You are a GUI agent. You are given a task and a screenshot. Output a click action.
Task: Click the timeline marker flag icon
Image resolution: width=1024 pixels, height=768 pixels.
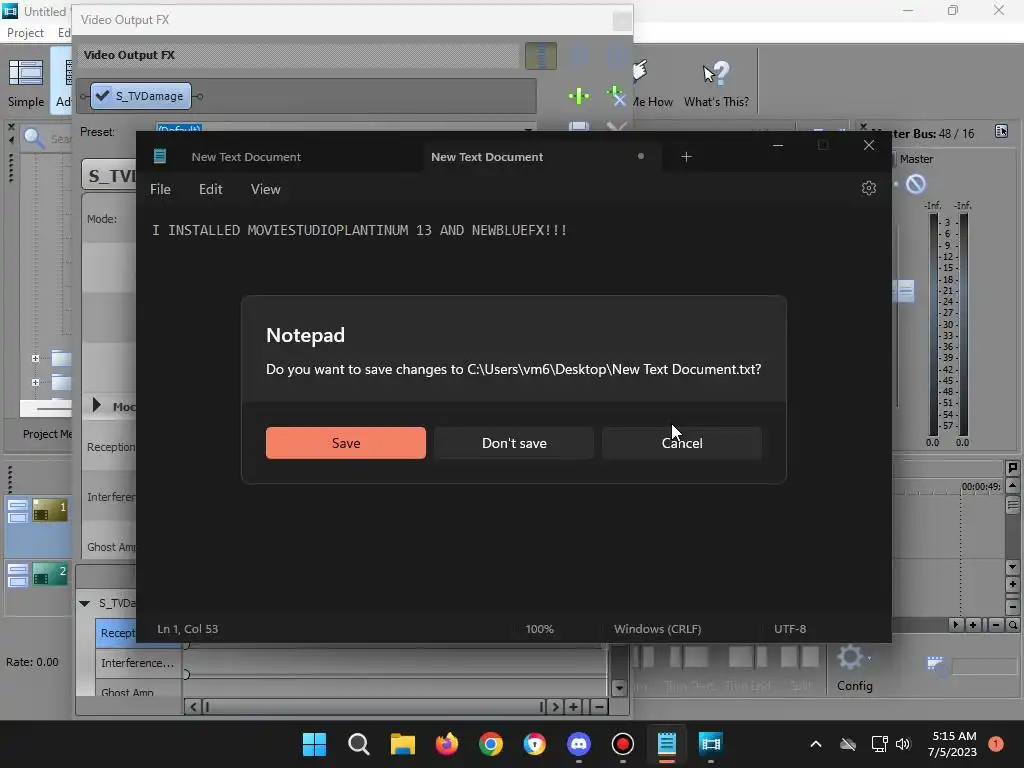pos(1012,468)
